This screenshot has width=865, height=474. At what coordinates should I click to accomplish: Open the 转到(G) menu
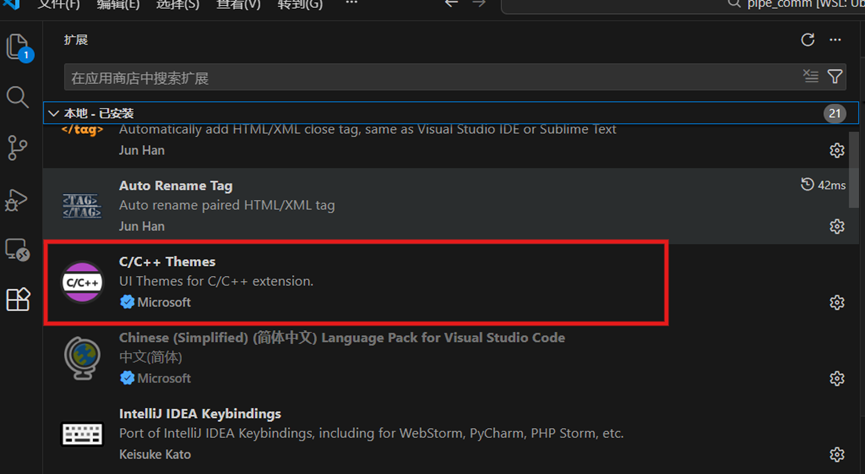[x=300, y=4]
